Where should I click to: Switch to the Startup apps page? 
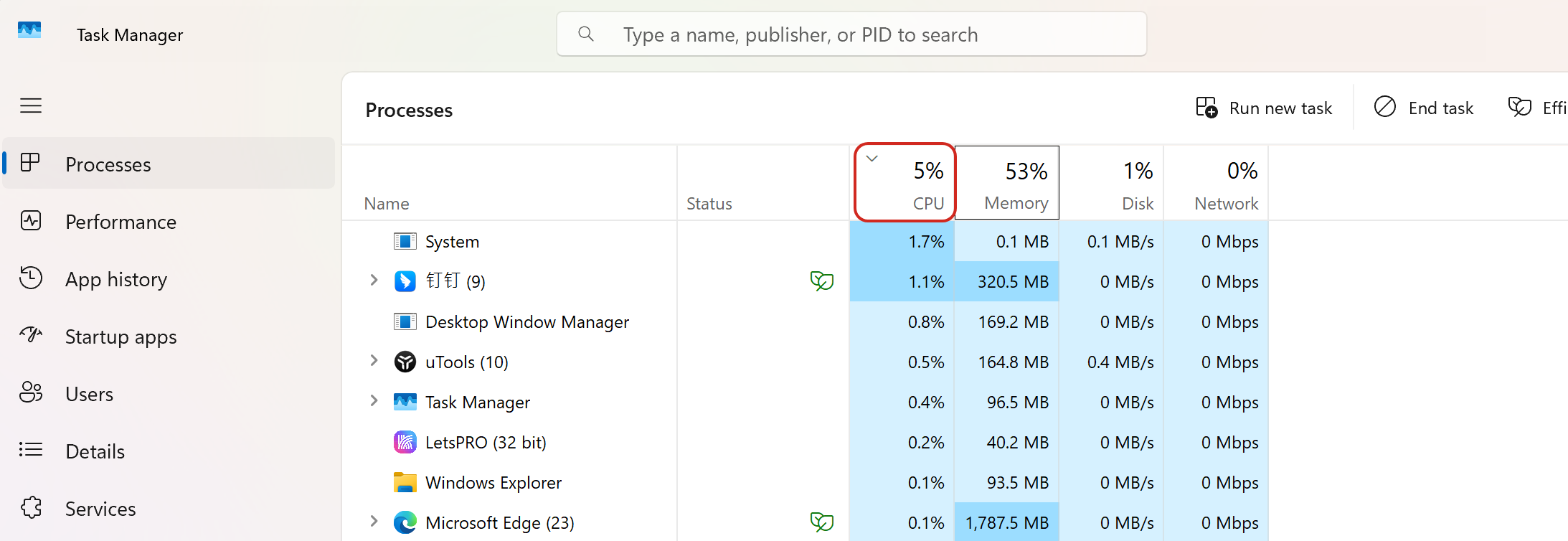(121, 337)
